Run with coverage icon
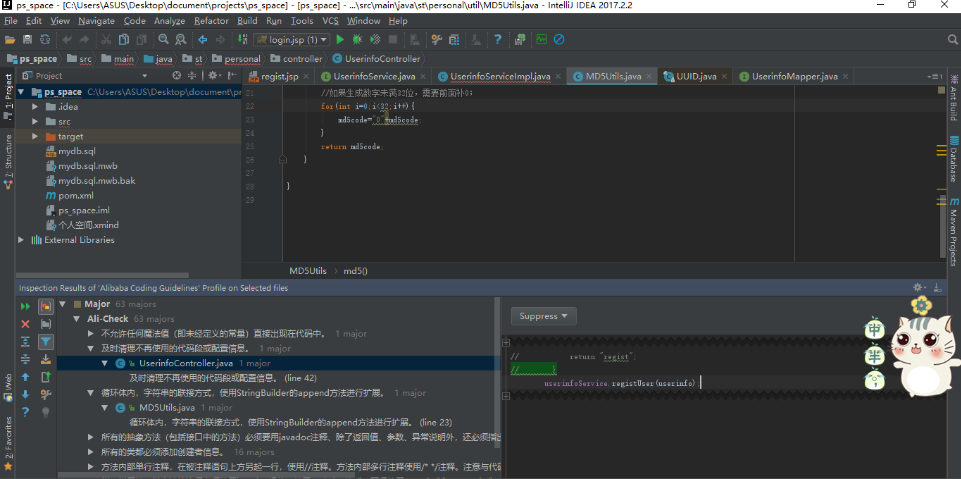This screenshot has height=479, width=961. click(x=375, y=39)
